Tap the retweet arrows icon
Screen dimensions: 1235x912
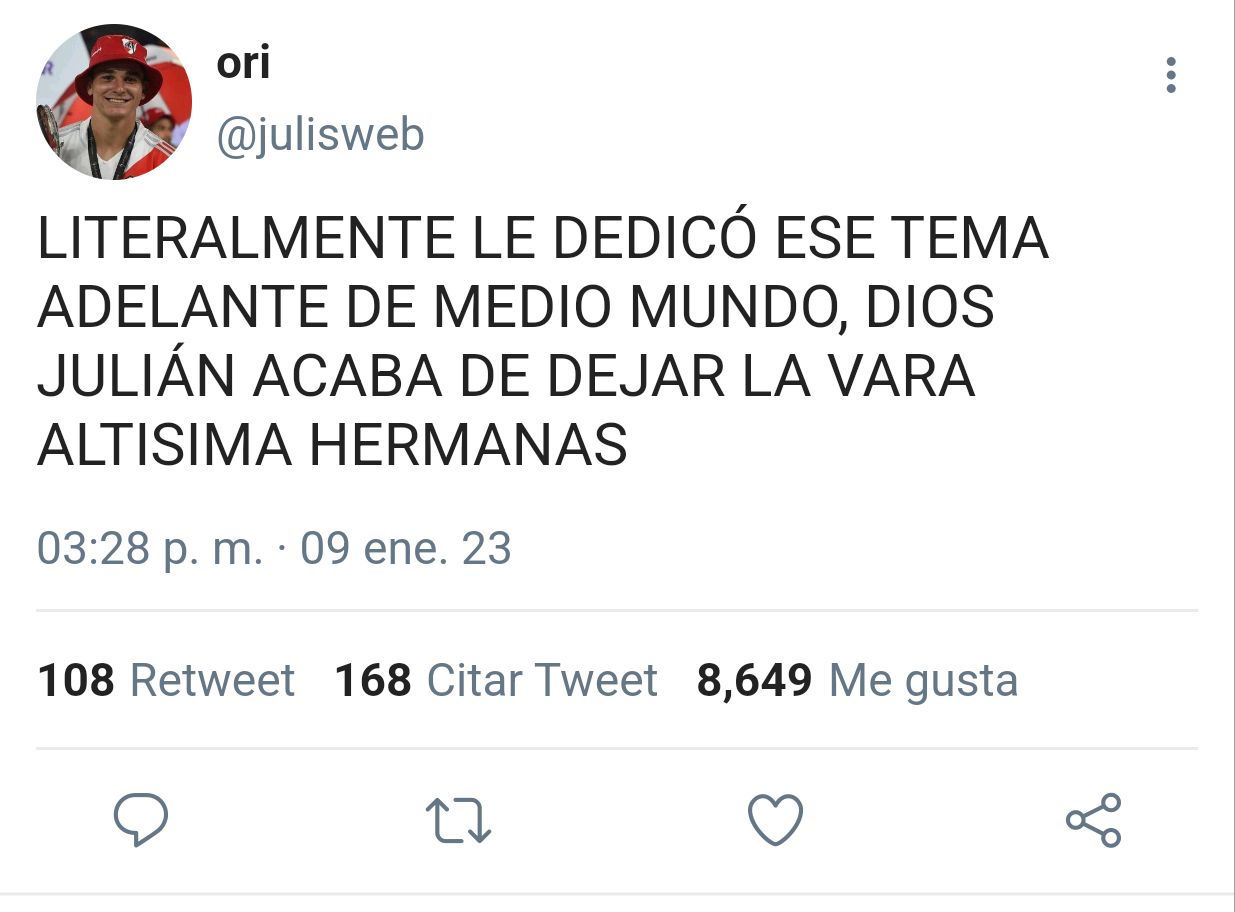click(x=459, y=820)
